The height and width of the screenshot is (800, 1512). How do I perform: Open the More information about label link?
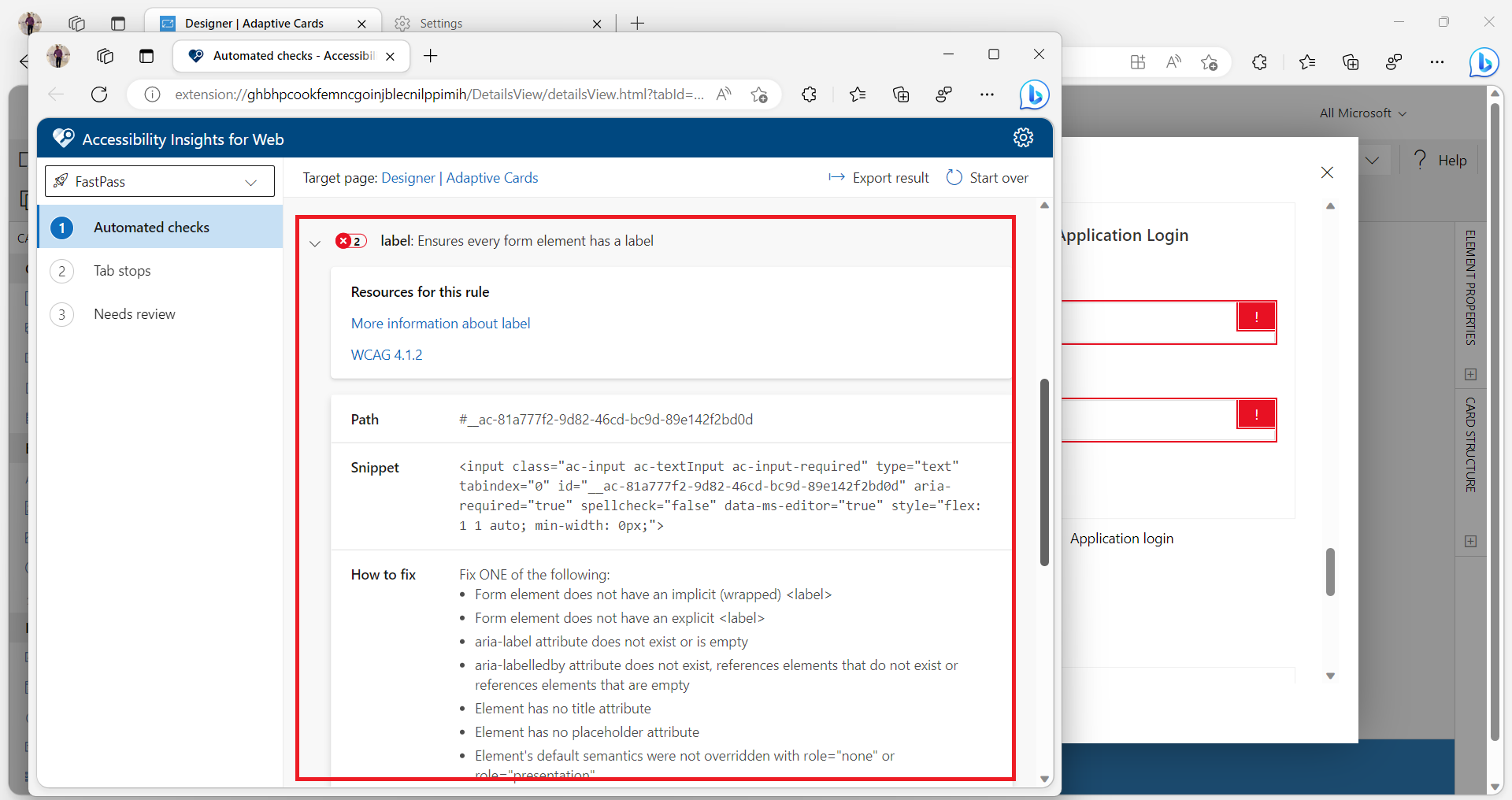[x=439, y=323]
